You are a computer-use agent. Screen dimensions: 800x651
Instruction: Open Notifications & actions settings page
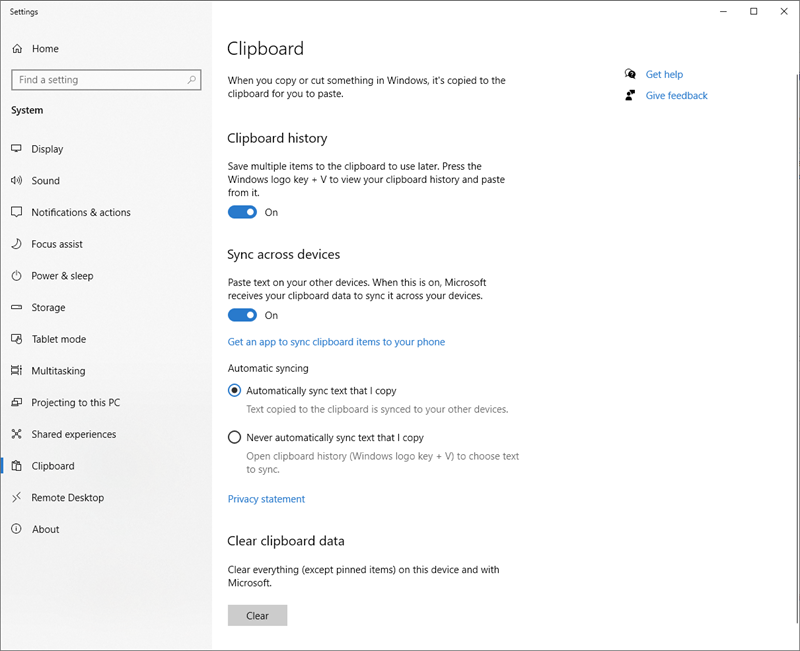click(81, 213)
